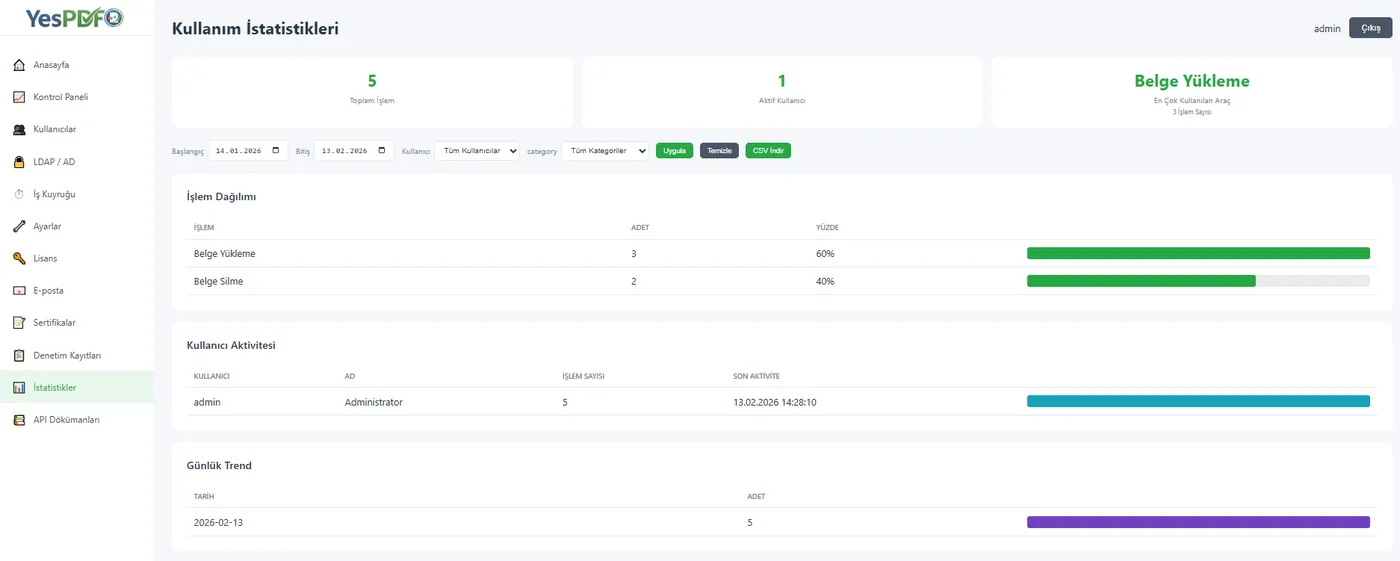Open API Dökümanları section
Viewport: 1400px width, 561px height.
(77, 420)
